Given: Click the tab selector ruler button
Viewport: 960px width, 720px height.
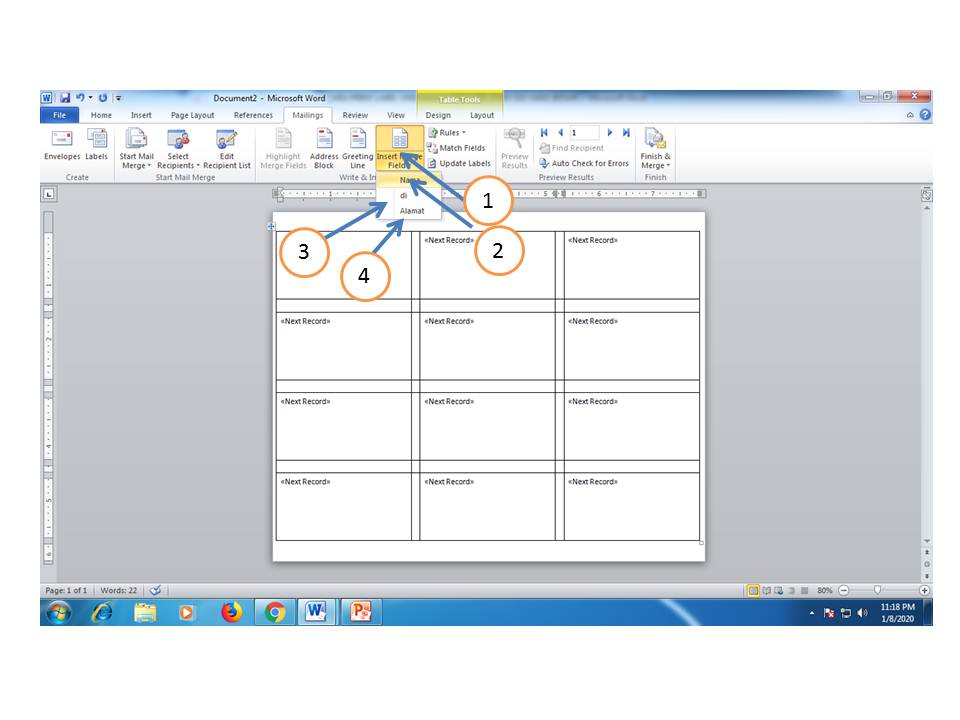Looking at the screenshot, I should pos(49,195).
